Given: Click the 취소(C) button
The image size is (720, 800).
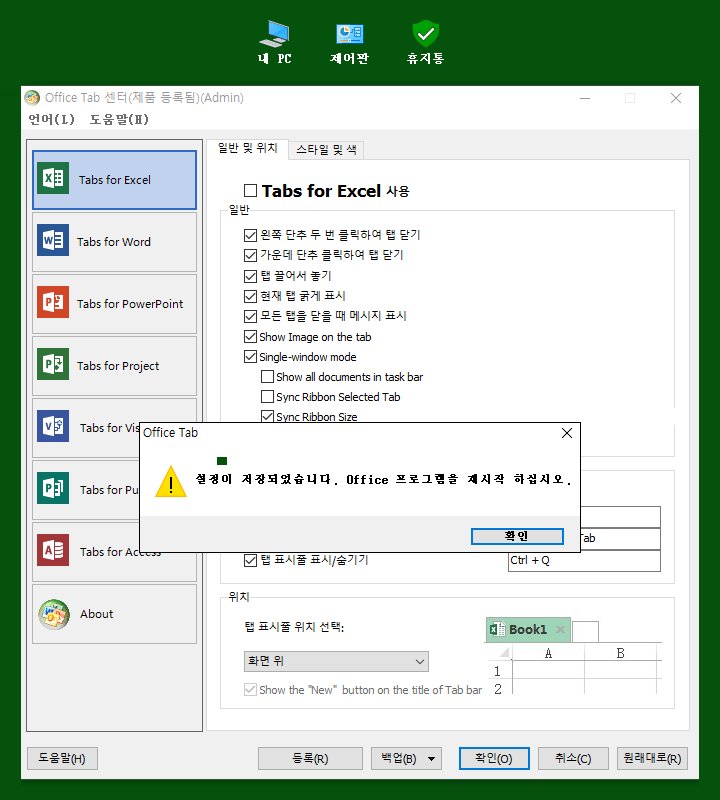Looking at the screenshot, I should coord(573,759).
